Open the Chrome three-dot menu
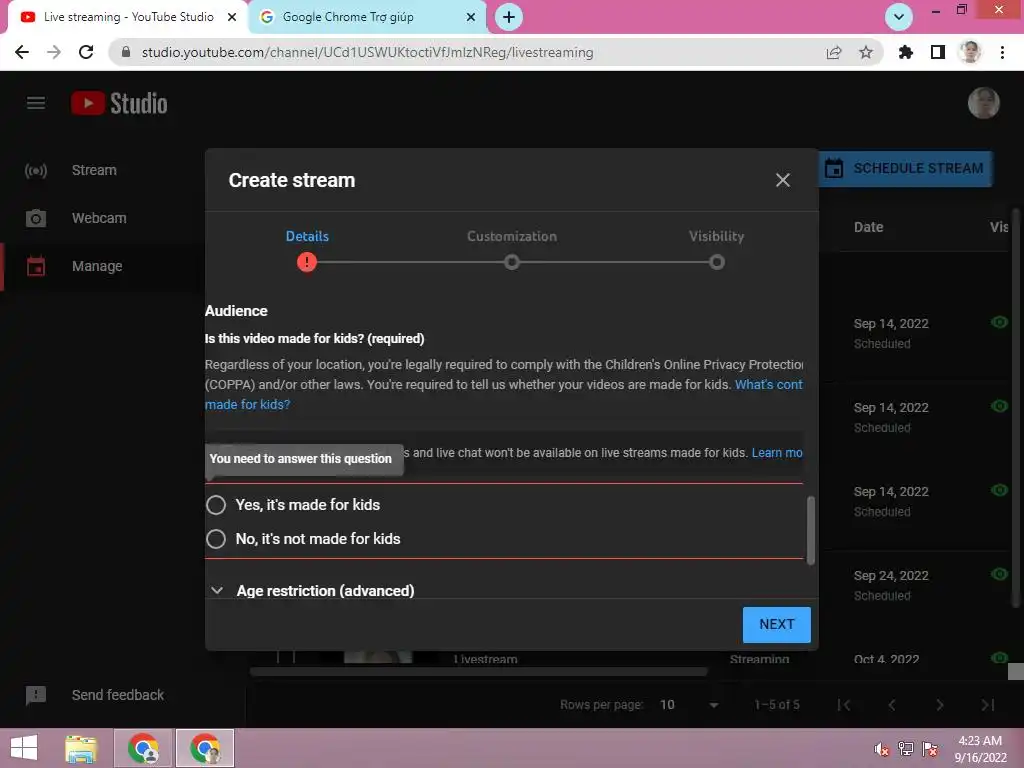 coord(1002,52)
